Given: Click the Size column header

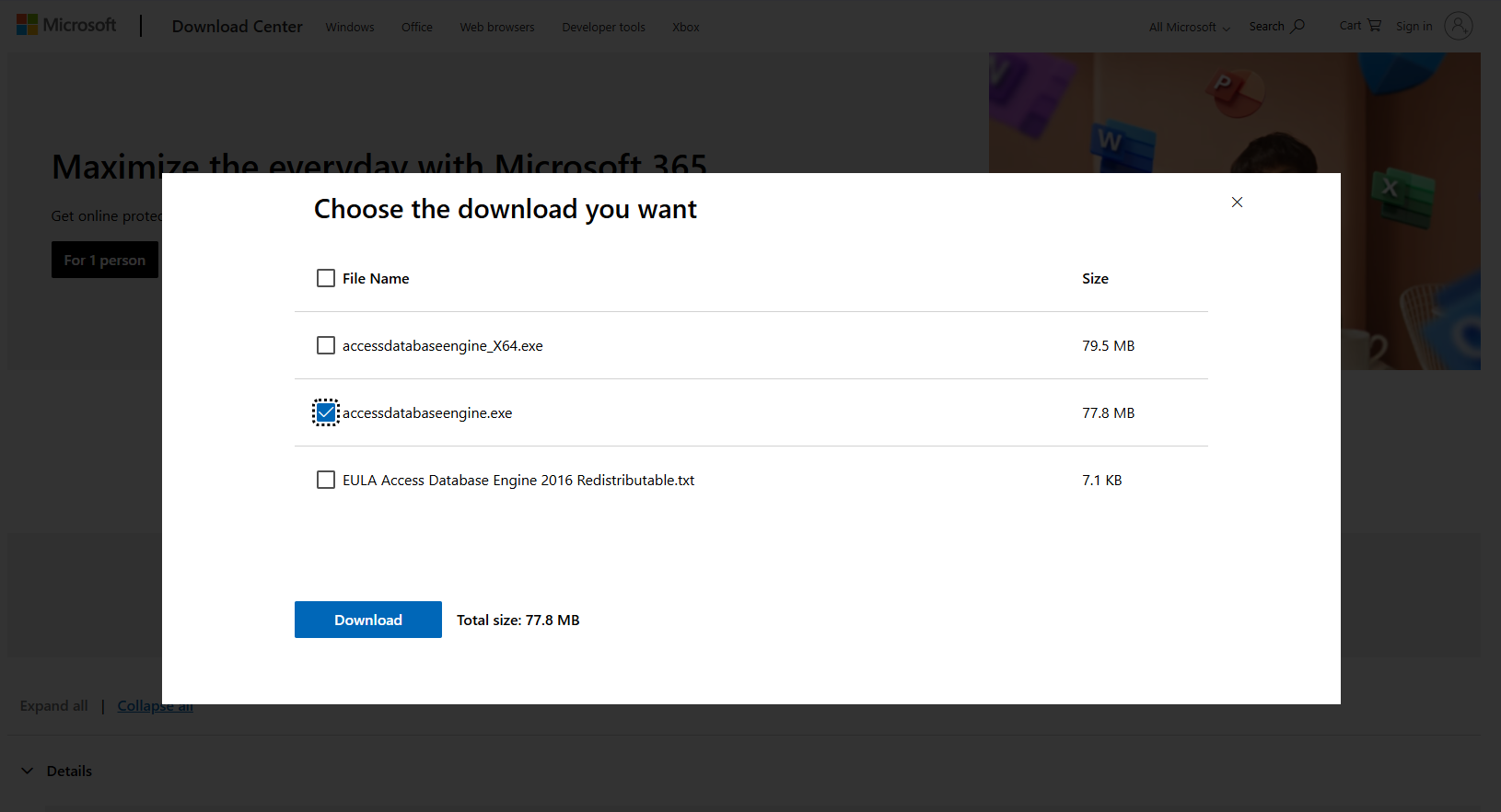Looking at the screenshot, I should coord(1095,278).
